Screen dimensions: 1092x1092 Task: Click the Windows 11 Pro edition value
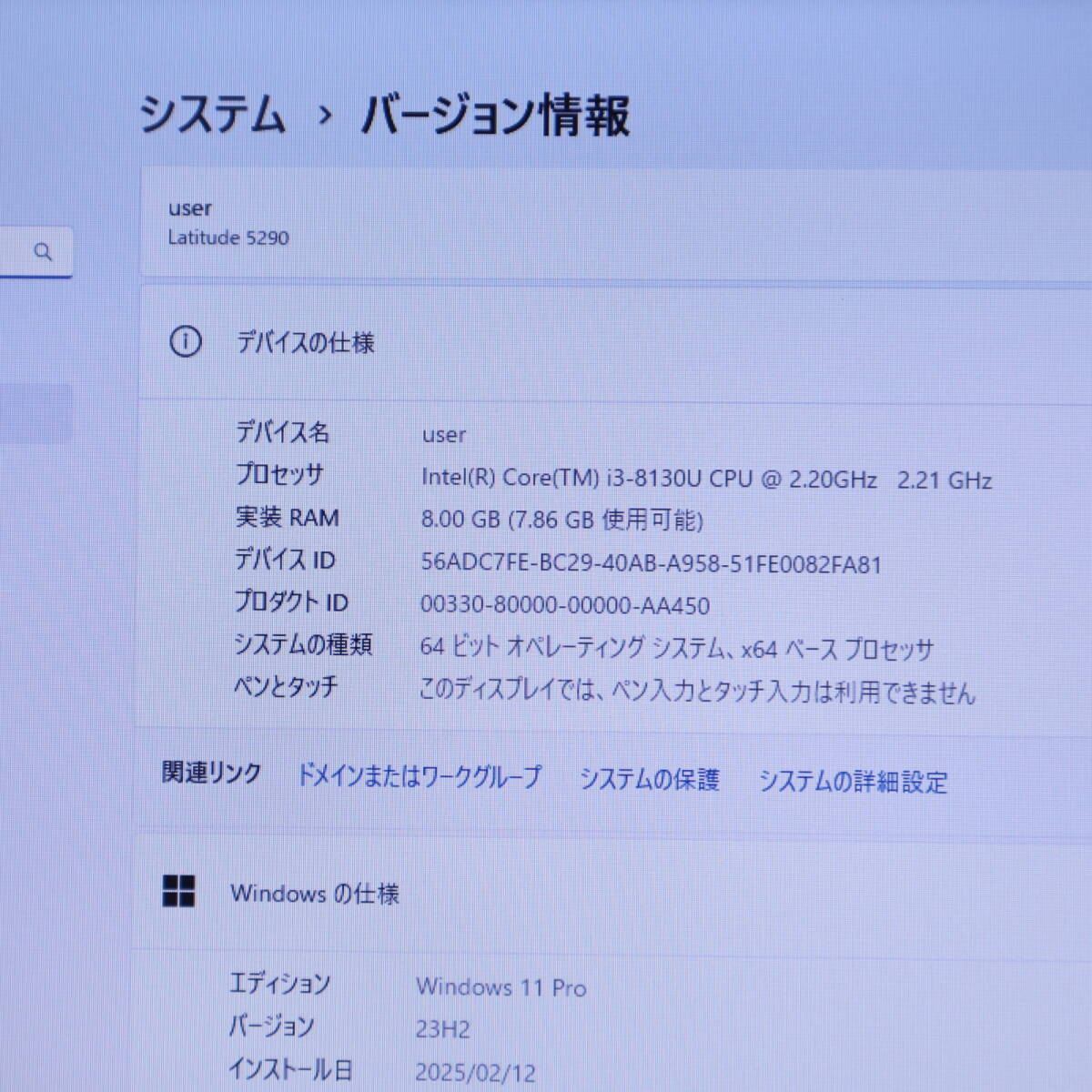(501, 986)
